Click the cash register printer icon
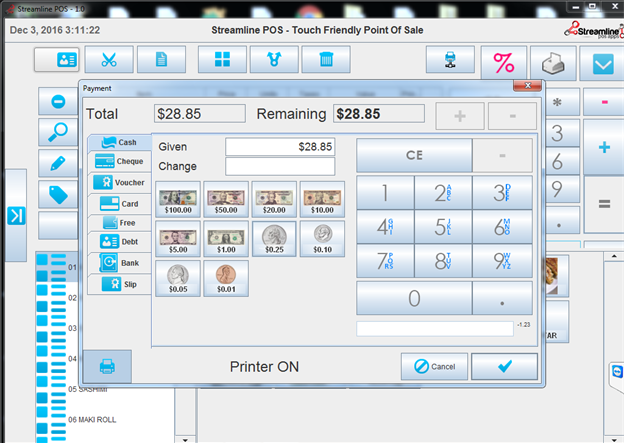 pos(553,63)
